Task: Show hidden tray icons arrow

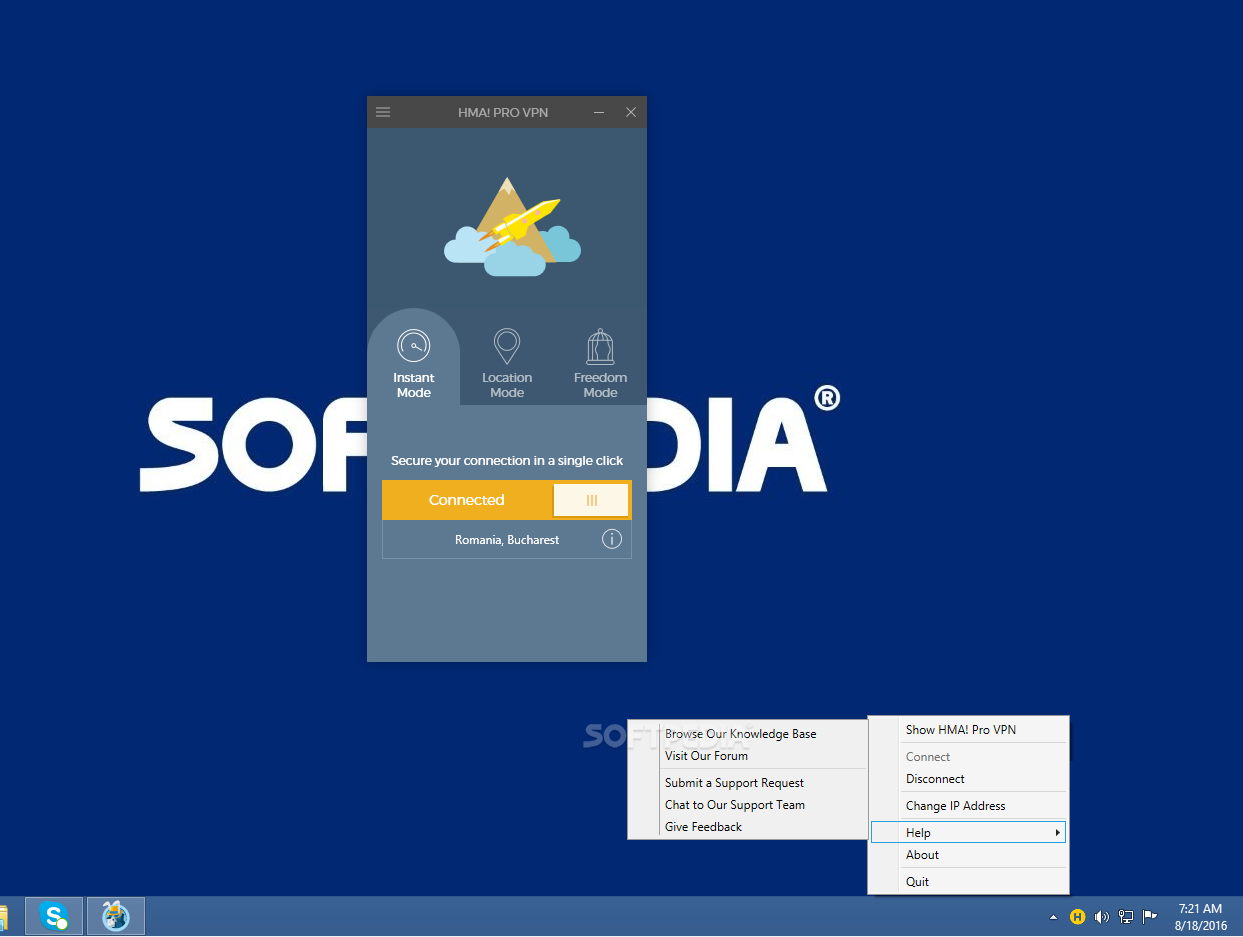Action: (1053, 916)
